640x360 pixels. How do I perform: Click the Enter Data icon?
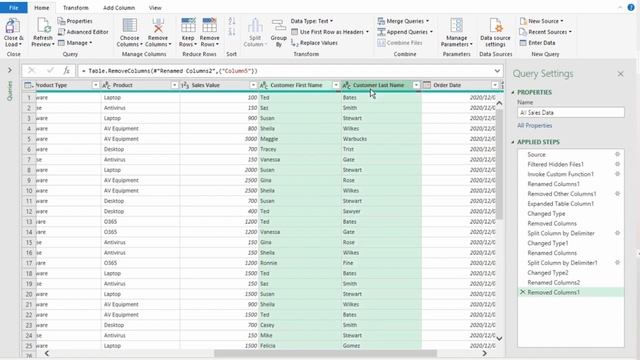523,42
